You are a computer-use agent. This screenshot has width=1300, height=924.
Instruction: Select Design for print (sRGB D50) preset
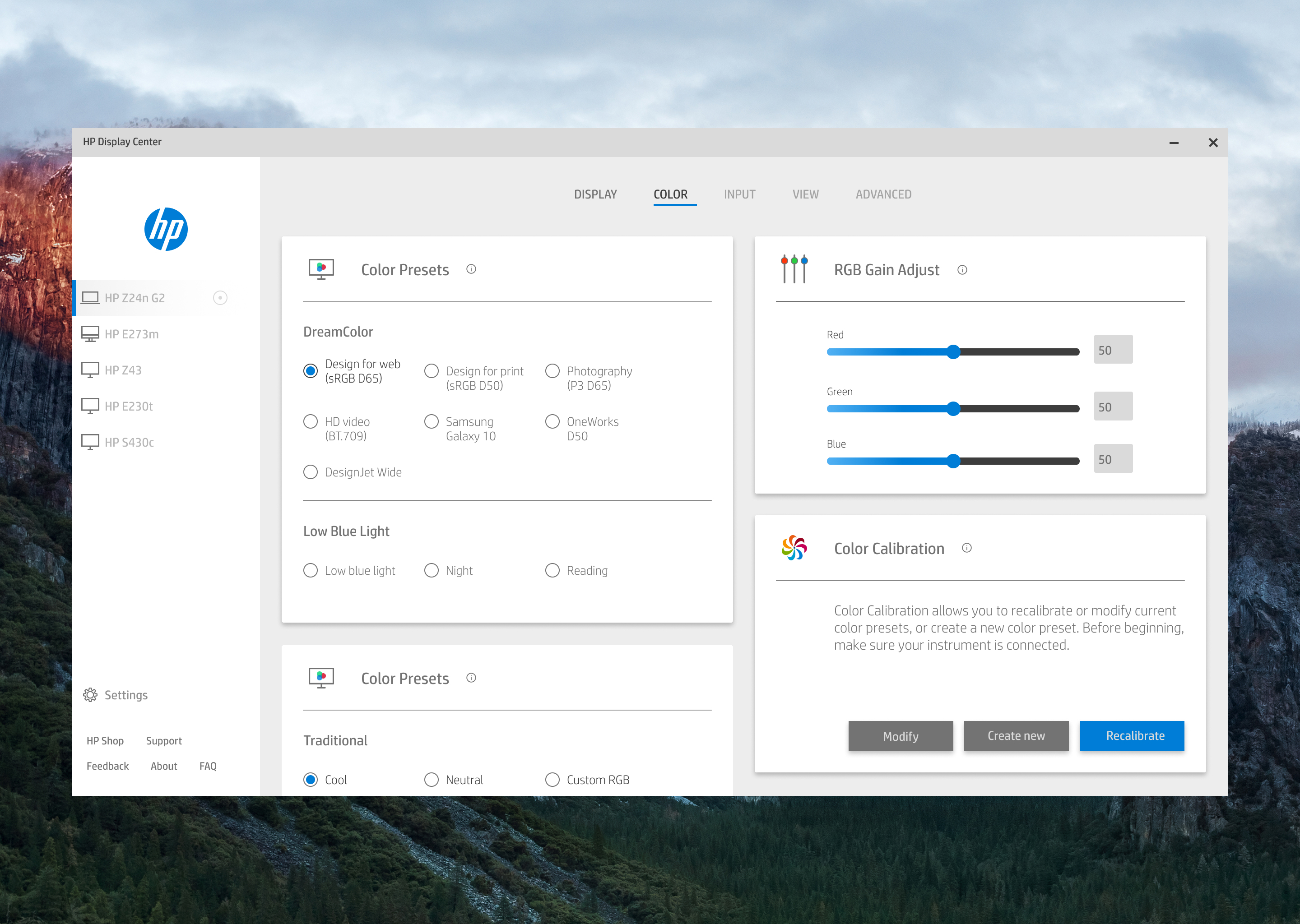pyautogui.click(x=432, y=371)
